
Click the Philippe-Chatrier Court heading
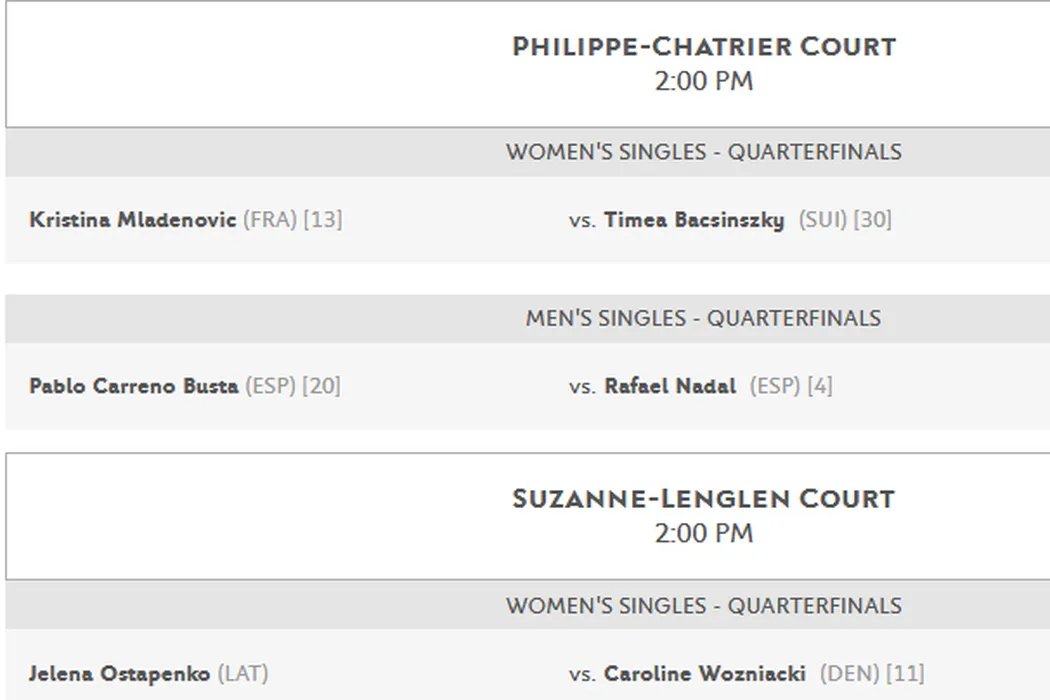(x=704, y=47)
